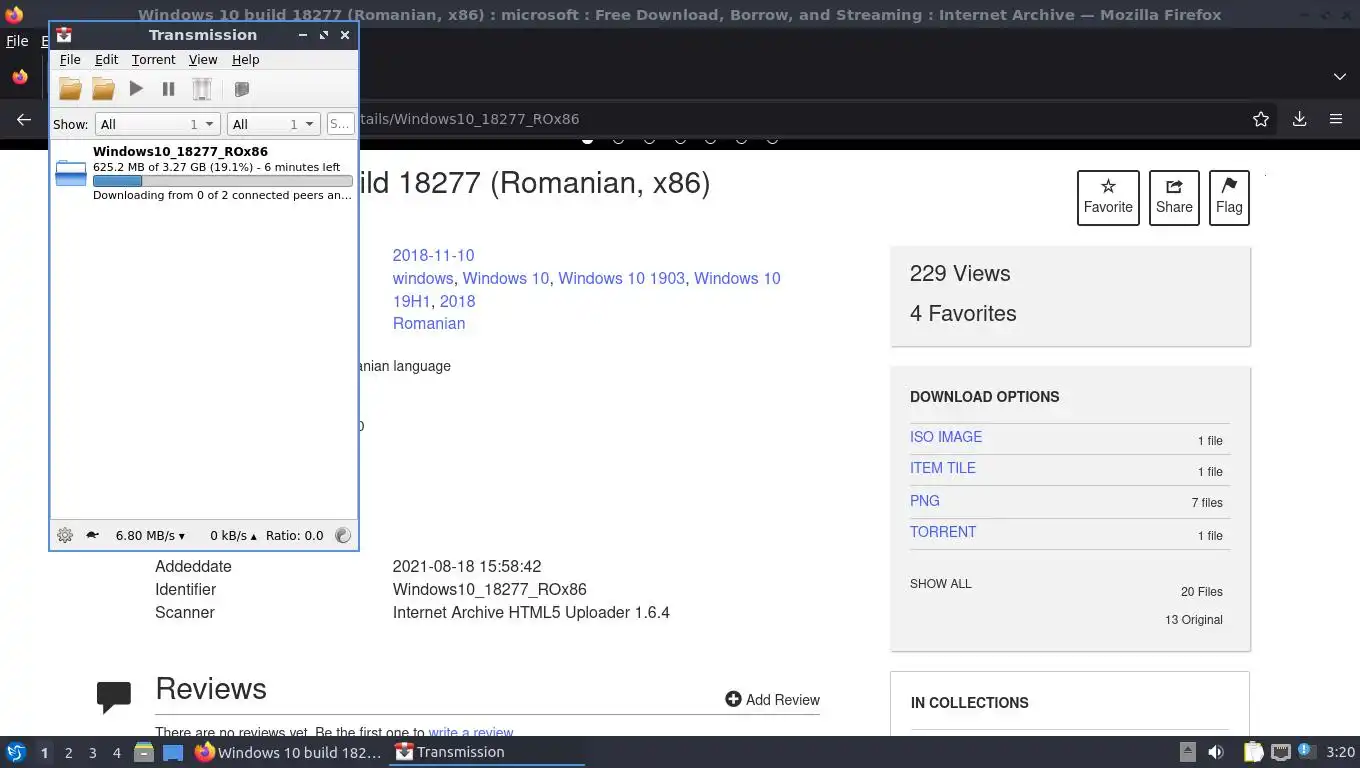Click the Reviews speech bubble icon
1360x768 pixels.
pos(114,697)
